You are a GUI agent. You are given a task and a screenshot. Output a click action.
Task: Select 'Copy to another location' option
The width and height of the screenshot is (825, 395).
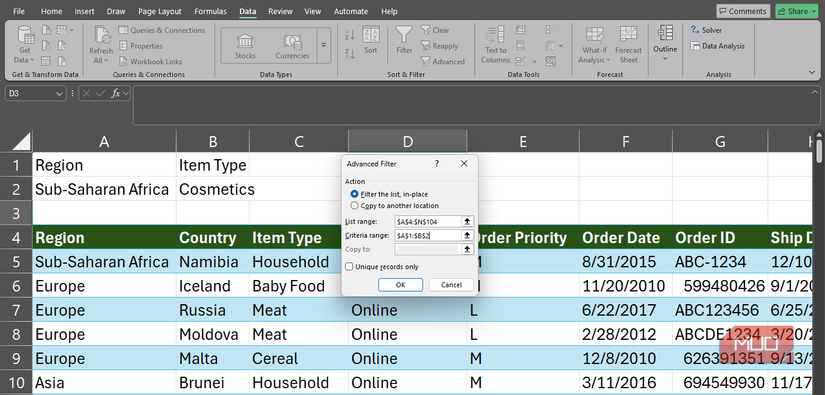click(x=354, y=206)
